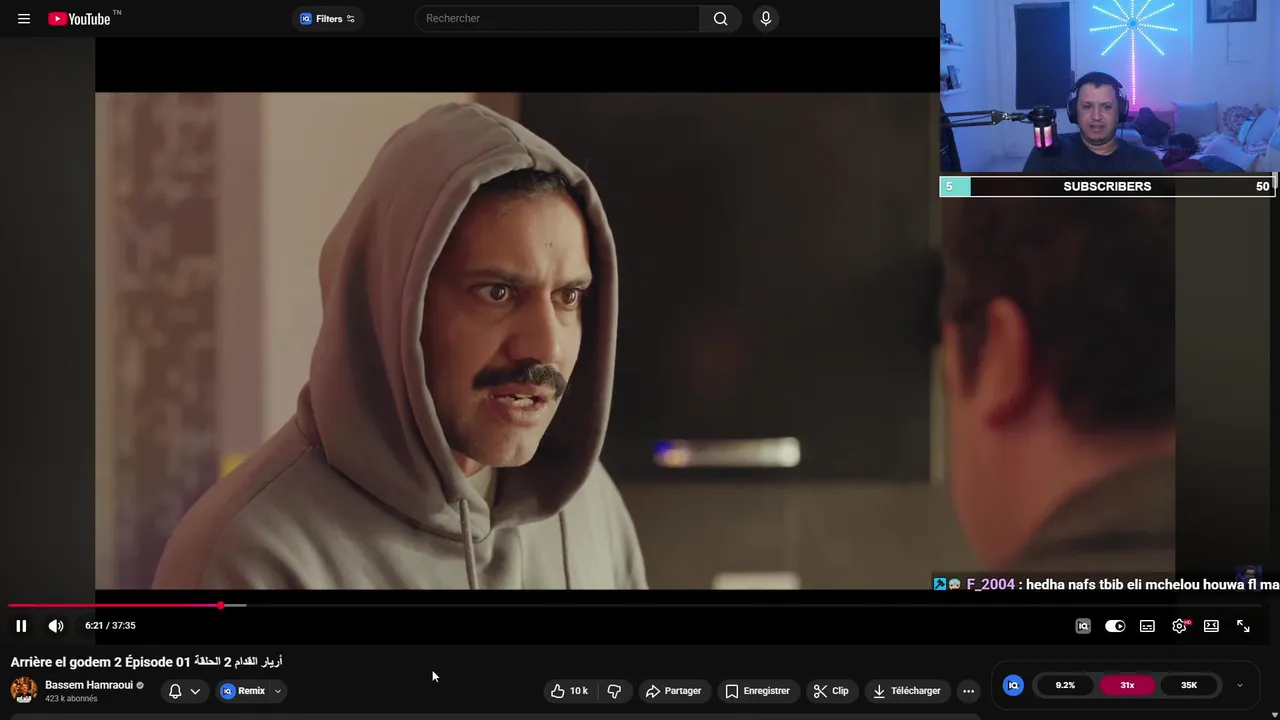Expand the Remix dropdown arrow

coord(278,691)
